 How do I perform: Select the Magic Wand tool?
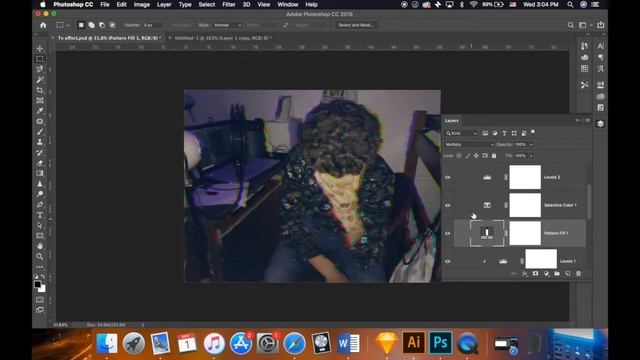[40, 80]
